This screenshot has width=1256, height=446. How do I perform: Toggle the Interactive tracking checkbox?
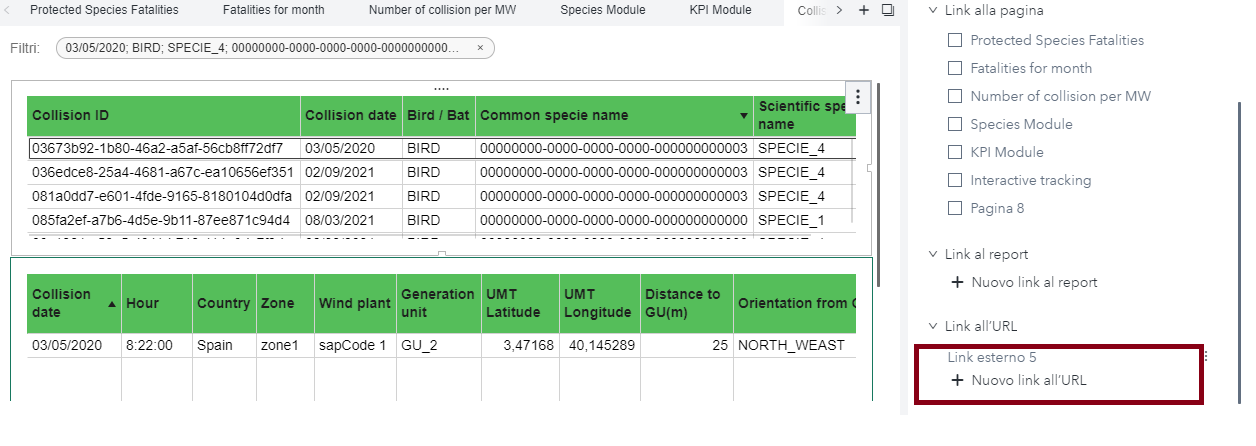tap(955, 180)
